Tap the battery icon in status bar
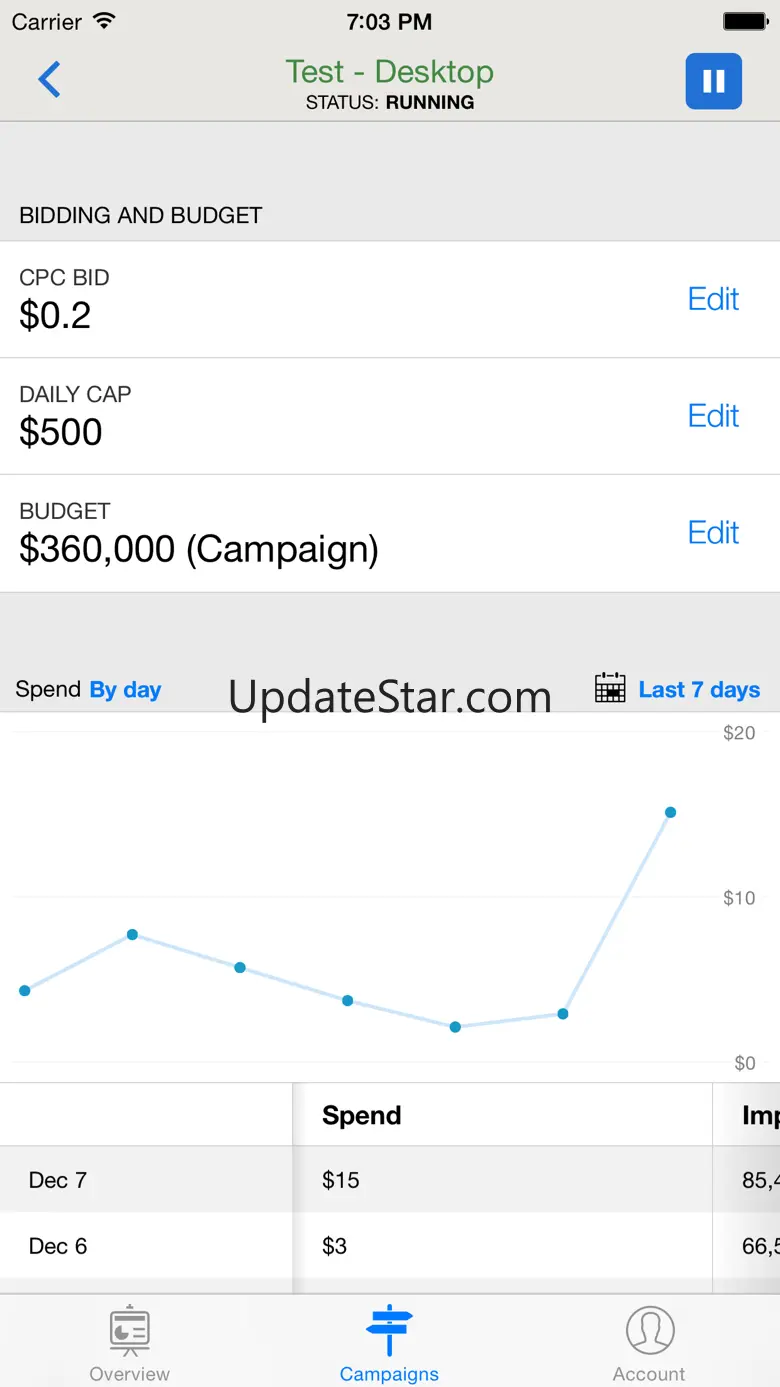The image size is (780, 1387). tap(744, 21)
